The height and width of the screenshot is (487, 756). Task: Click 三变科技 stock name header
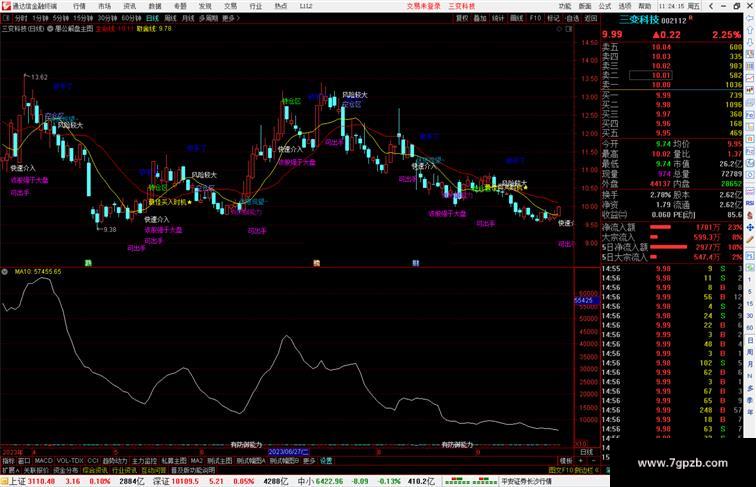639,20
